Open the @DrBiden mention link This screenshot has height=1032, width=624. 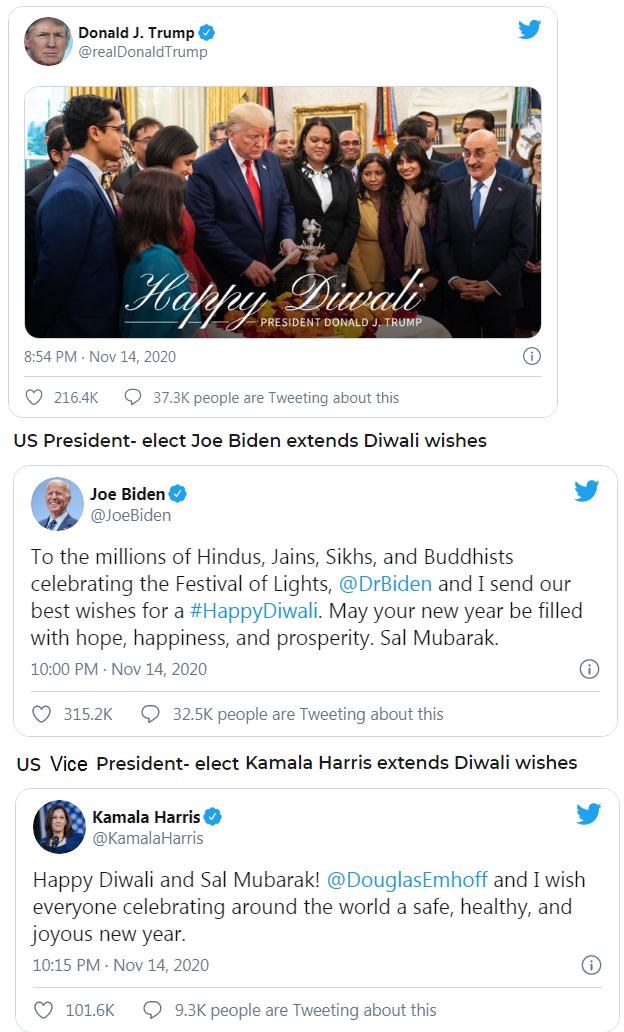pyautogui.click(x=388, y=583)
